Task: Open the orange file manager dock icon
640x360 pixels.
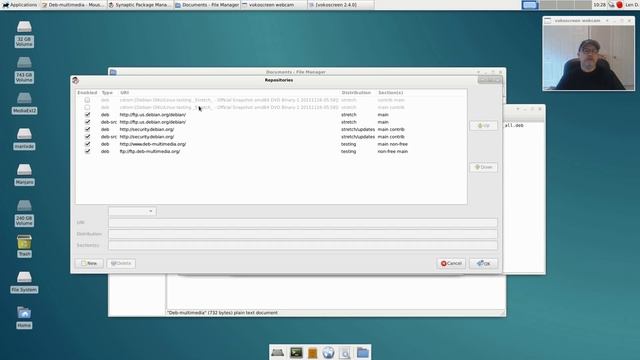Action: pos(312,352)
